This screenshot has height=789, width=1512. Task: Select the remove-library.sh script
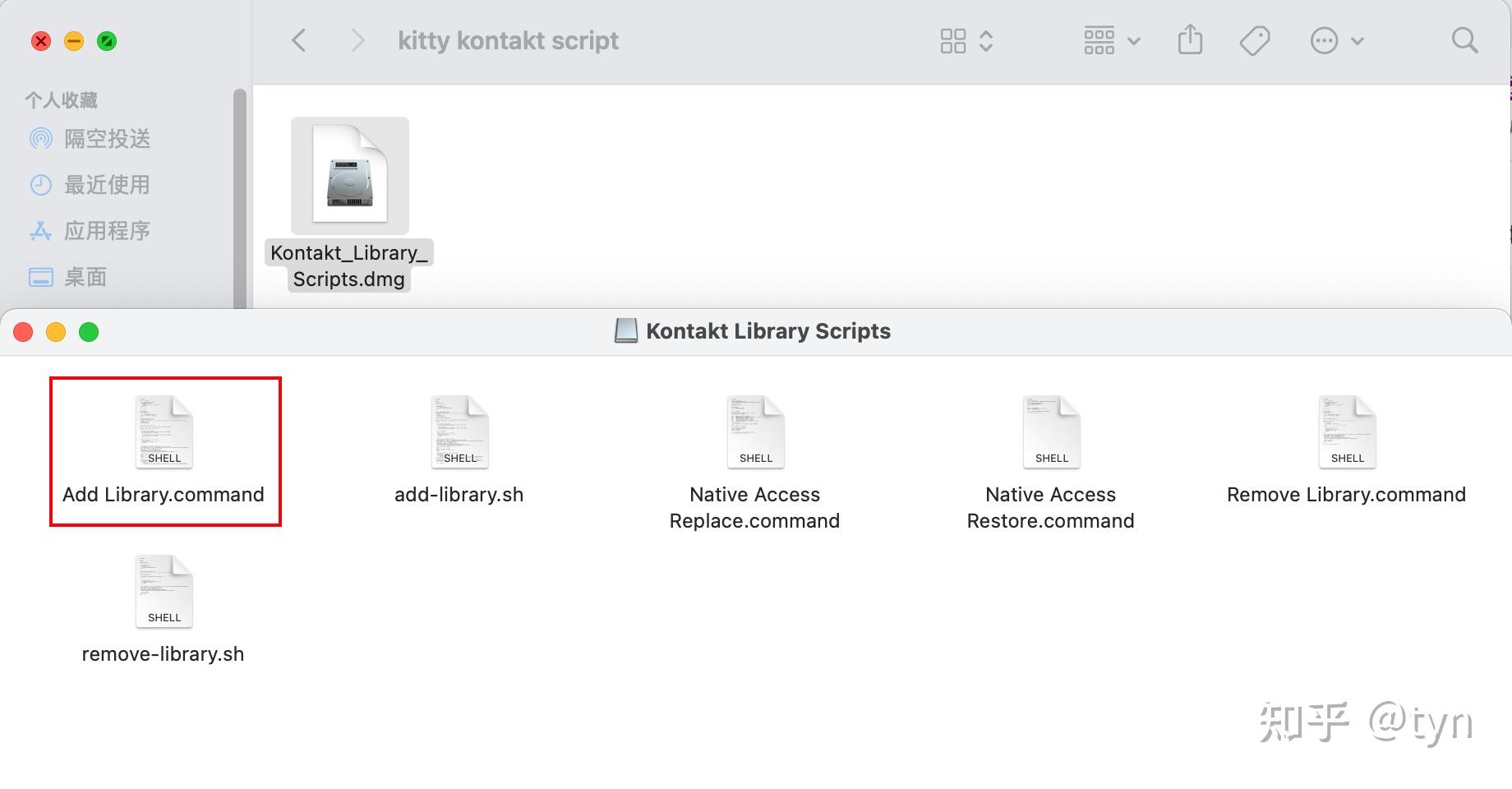point(164,591)
